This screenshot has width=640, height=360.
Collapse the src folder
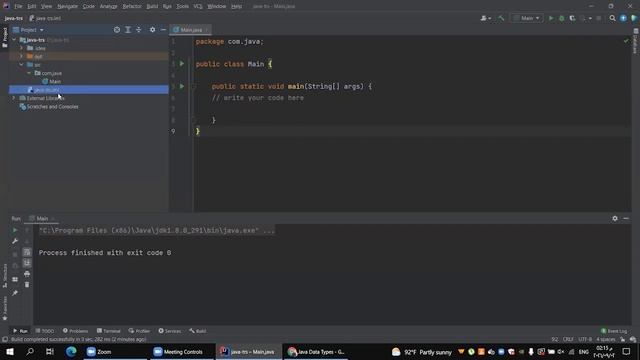(22, 64)
